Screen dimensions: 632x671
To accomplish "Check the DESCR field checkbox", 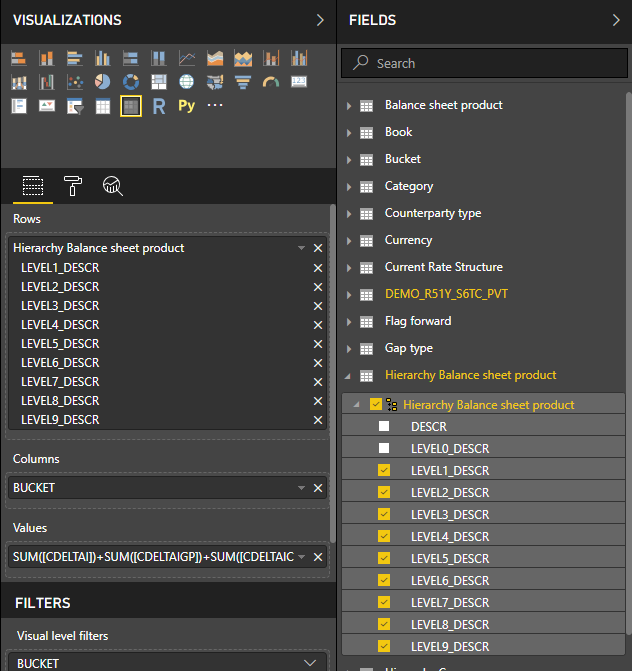I will pos(384,426).
